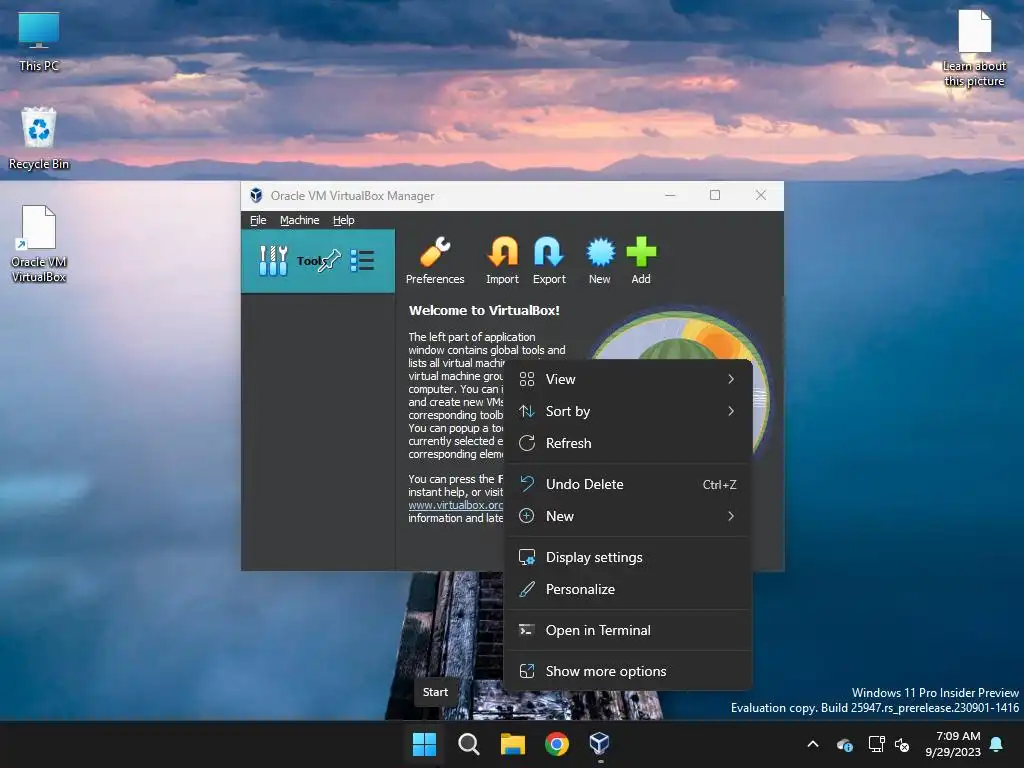Viewport: 1024px width, 768px height.
Task: Expand the View submenu
Action: click(628, 379)
